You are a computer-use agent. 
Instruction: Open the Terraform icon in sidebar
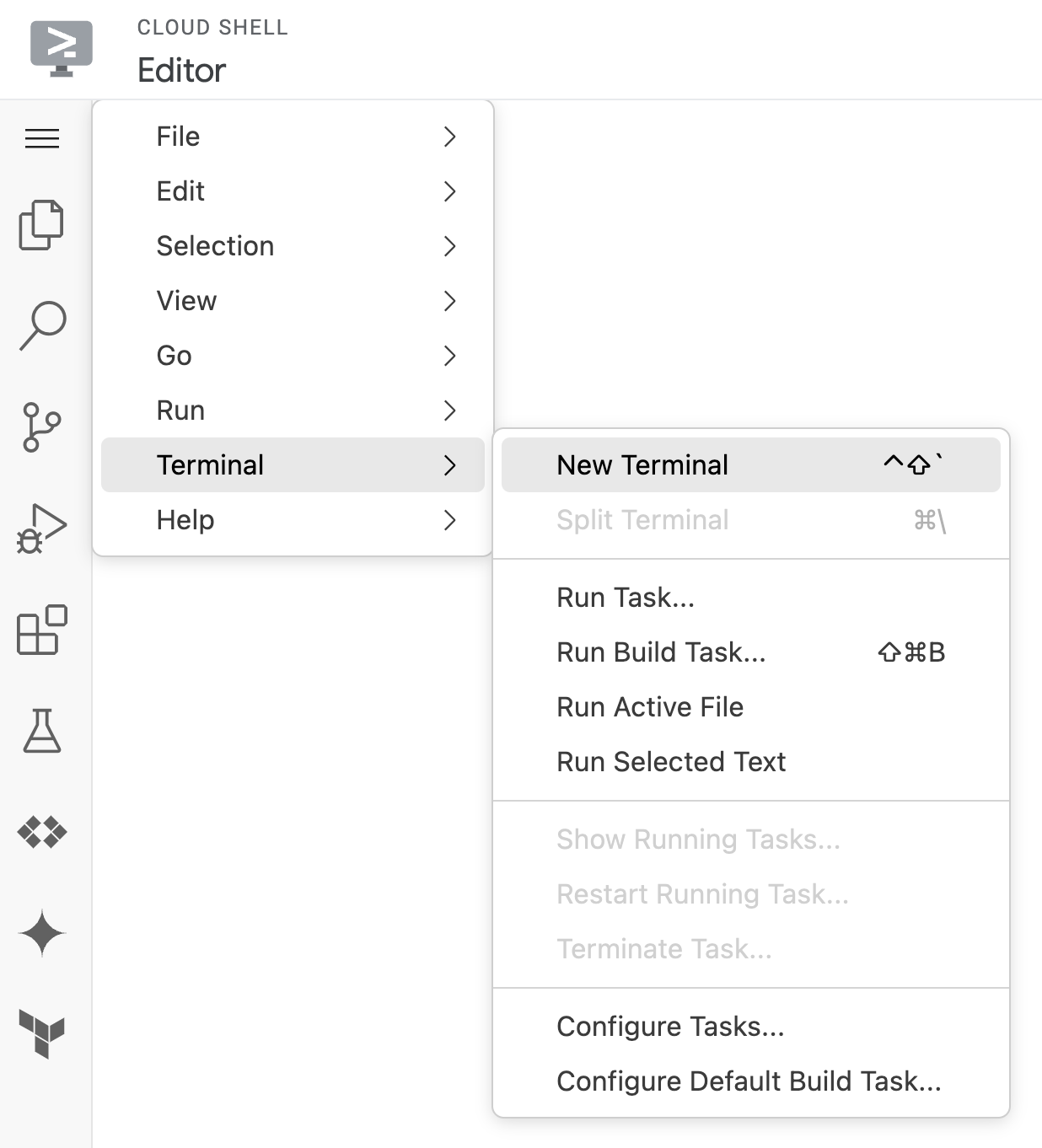click(x=42, y=1033)
